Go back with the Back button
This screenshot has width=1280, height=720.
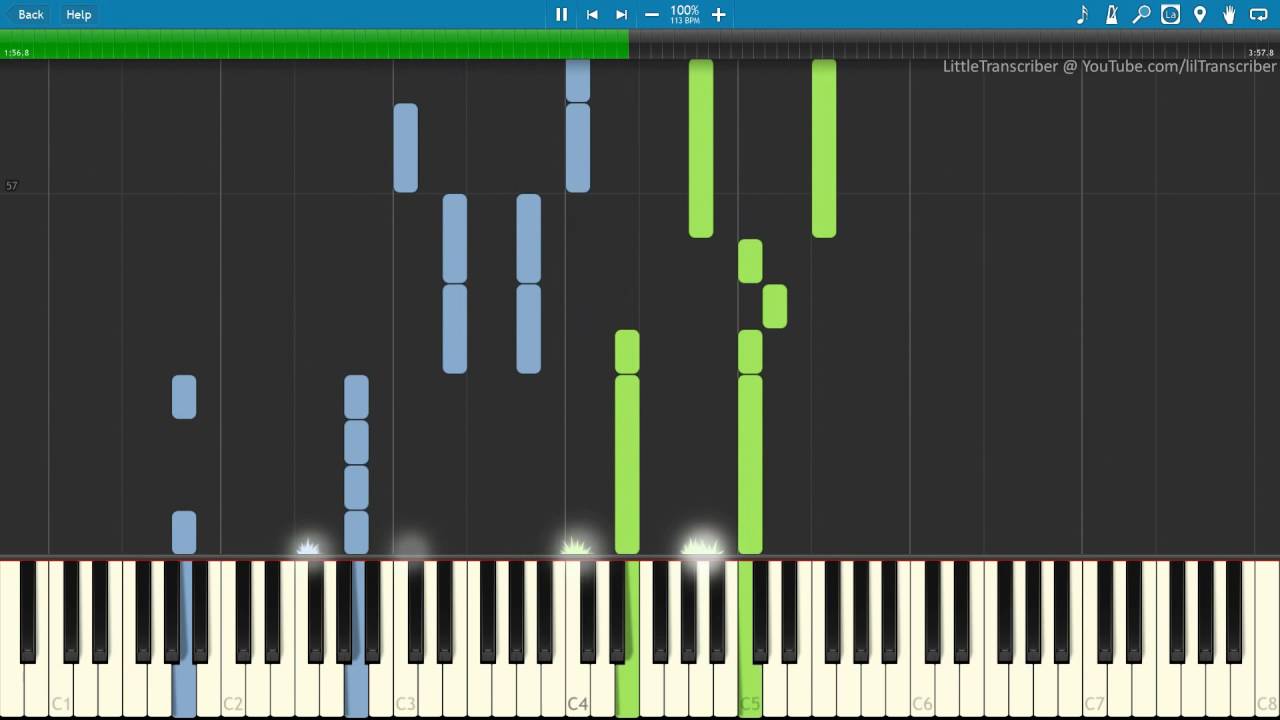(x=26, y=14)
